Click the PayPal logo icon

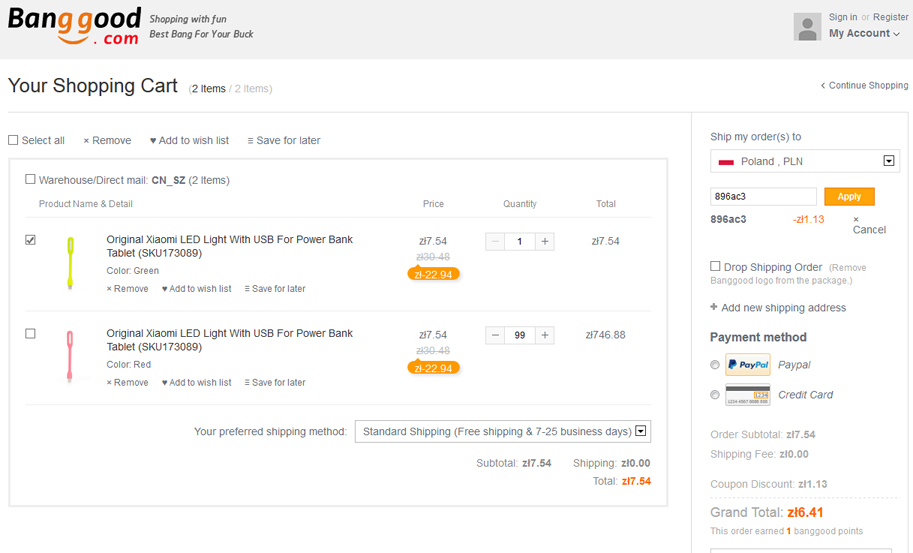[x=748, y=365]
